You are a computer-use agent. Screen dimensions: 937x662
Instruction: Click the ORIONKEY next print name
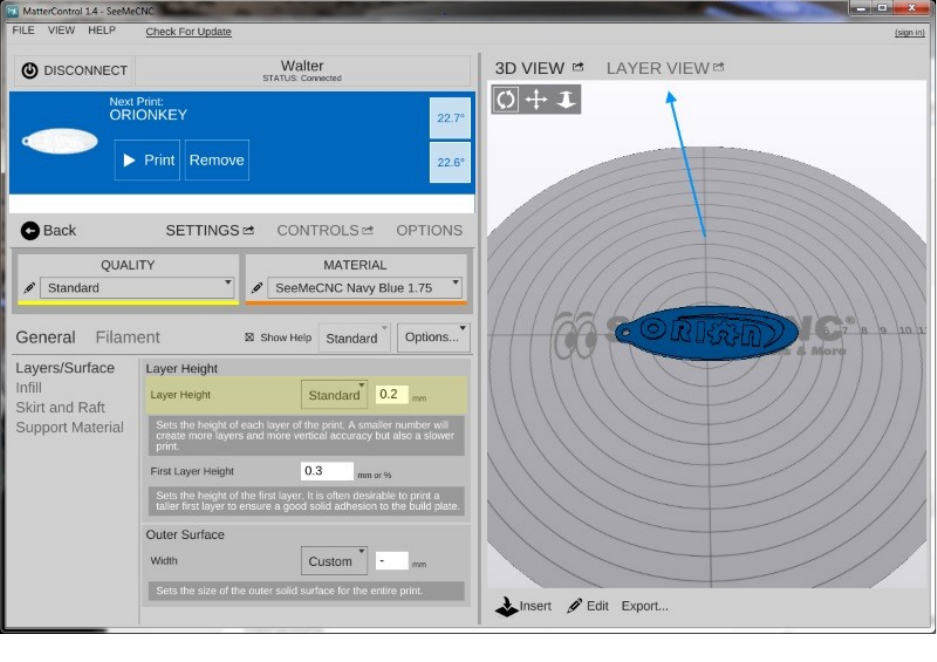click(148, 115)
